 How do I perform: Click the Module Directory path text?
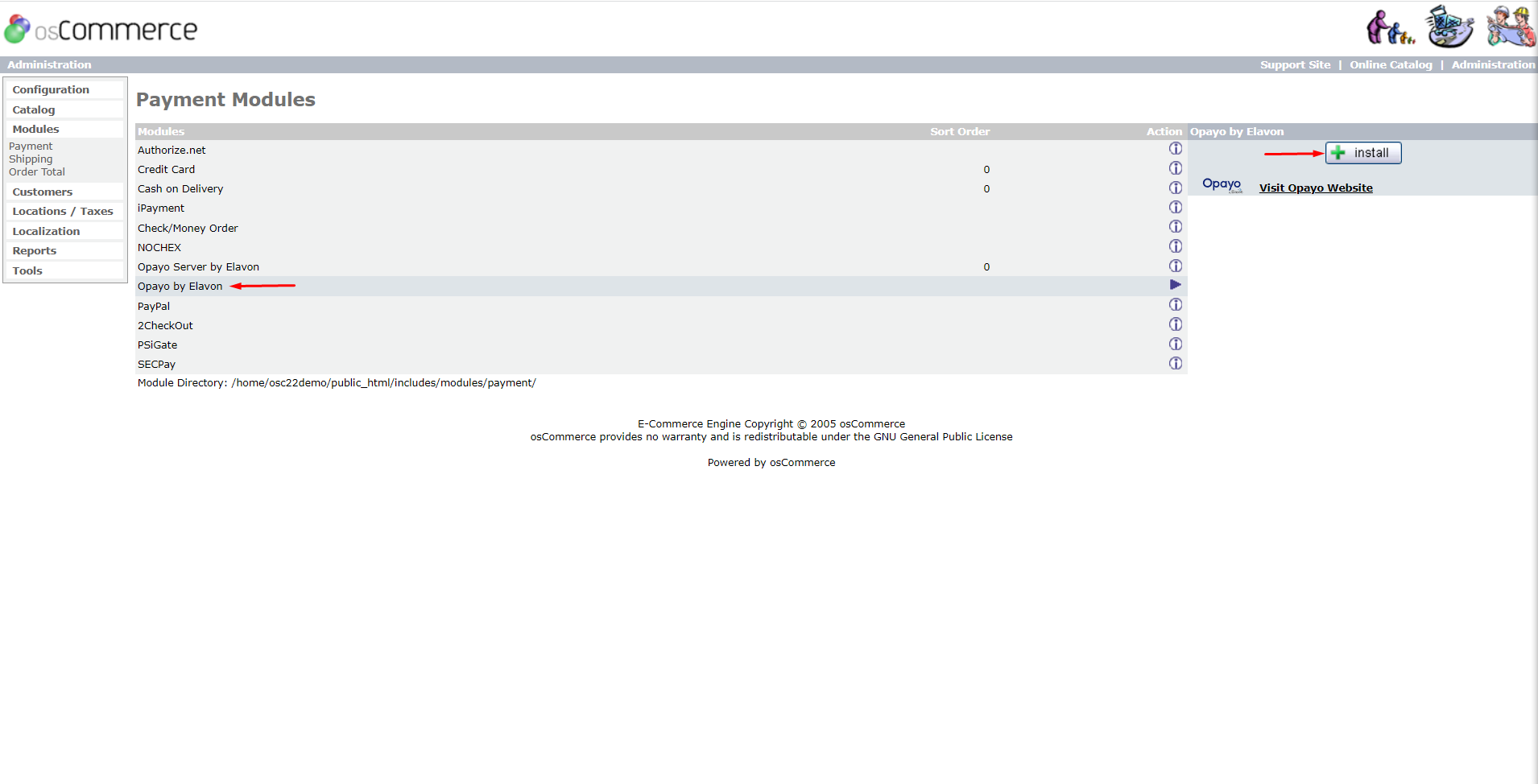pos(337,382)
